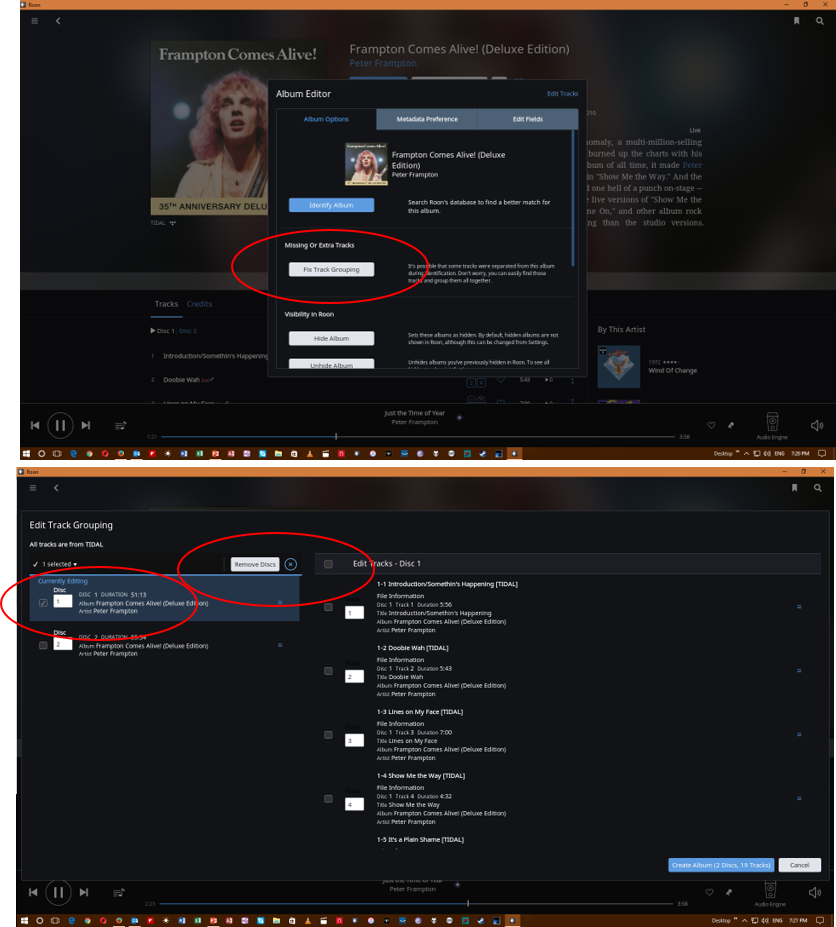Click the Disc 1 number input field
The image size is (836, 927).
coord(63,601)
